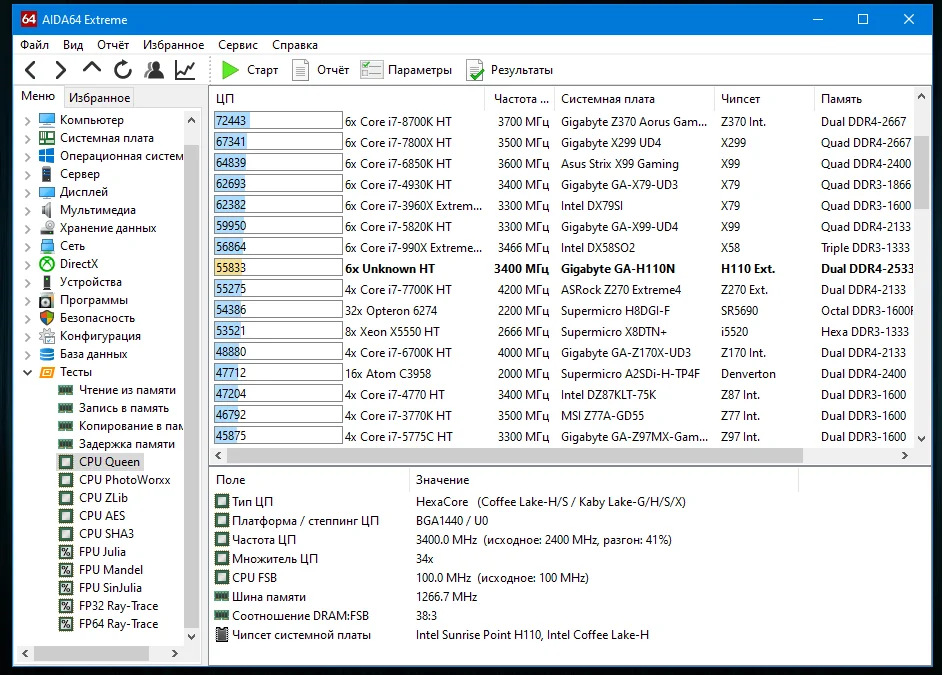Viewport: 942px width, 675px height.
Task: Open the Parameters toolbar button
Action: [406, 70]
